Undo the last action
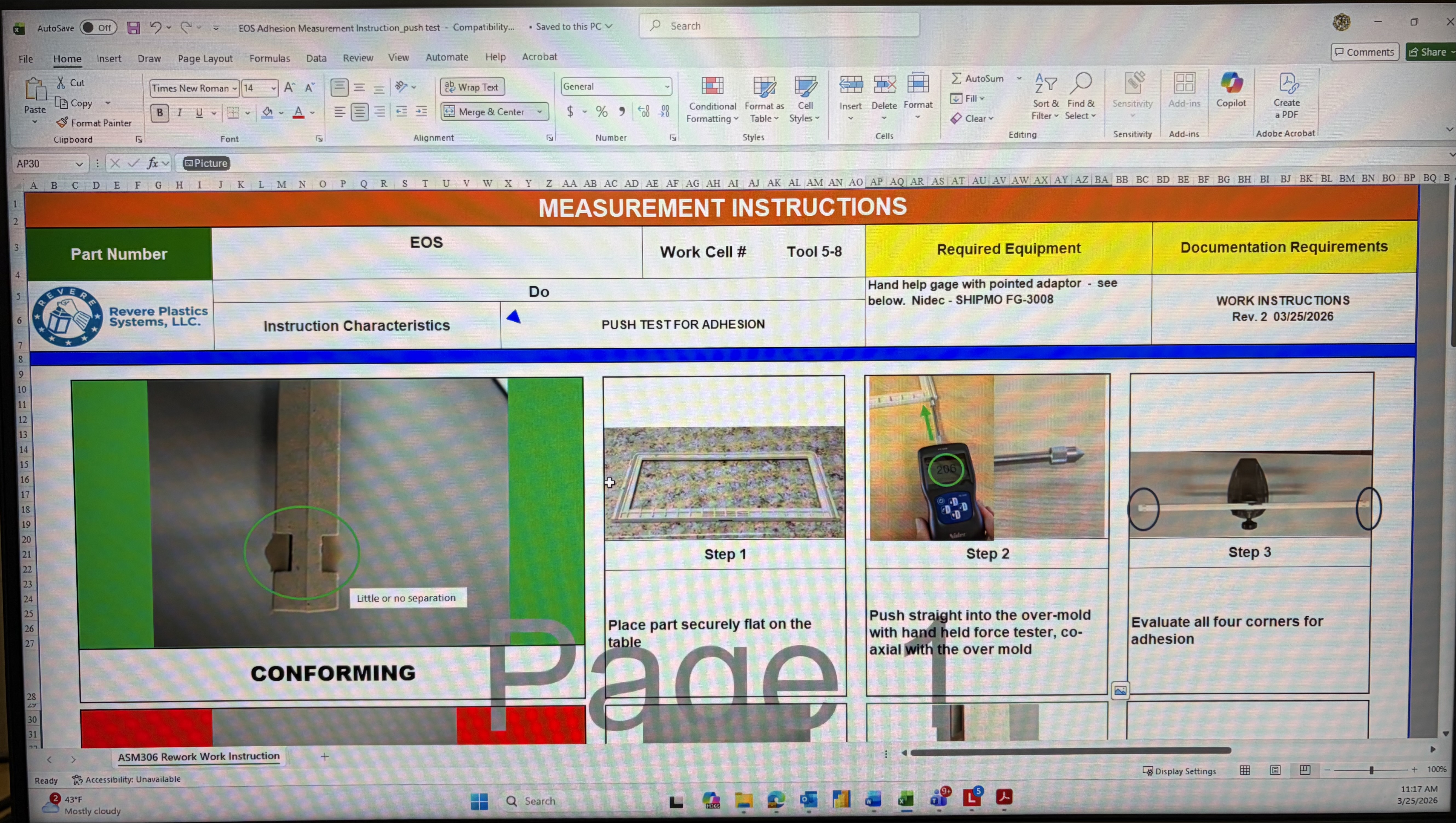 click(x=155, y=27)
